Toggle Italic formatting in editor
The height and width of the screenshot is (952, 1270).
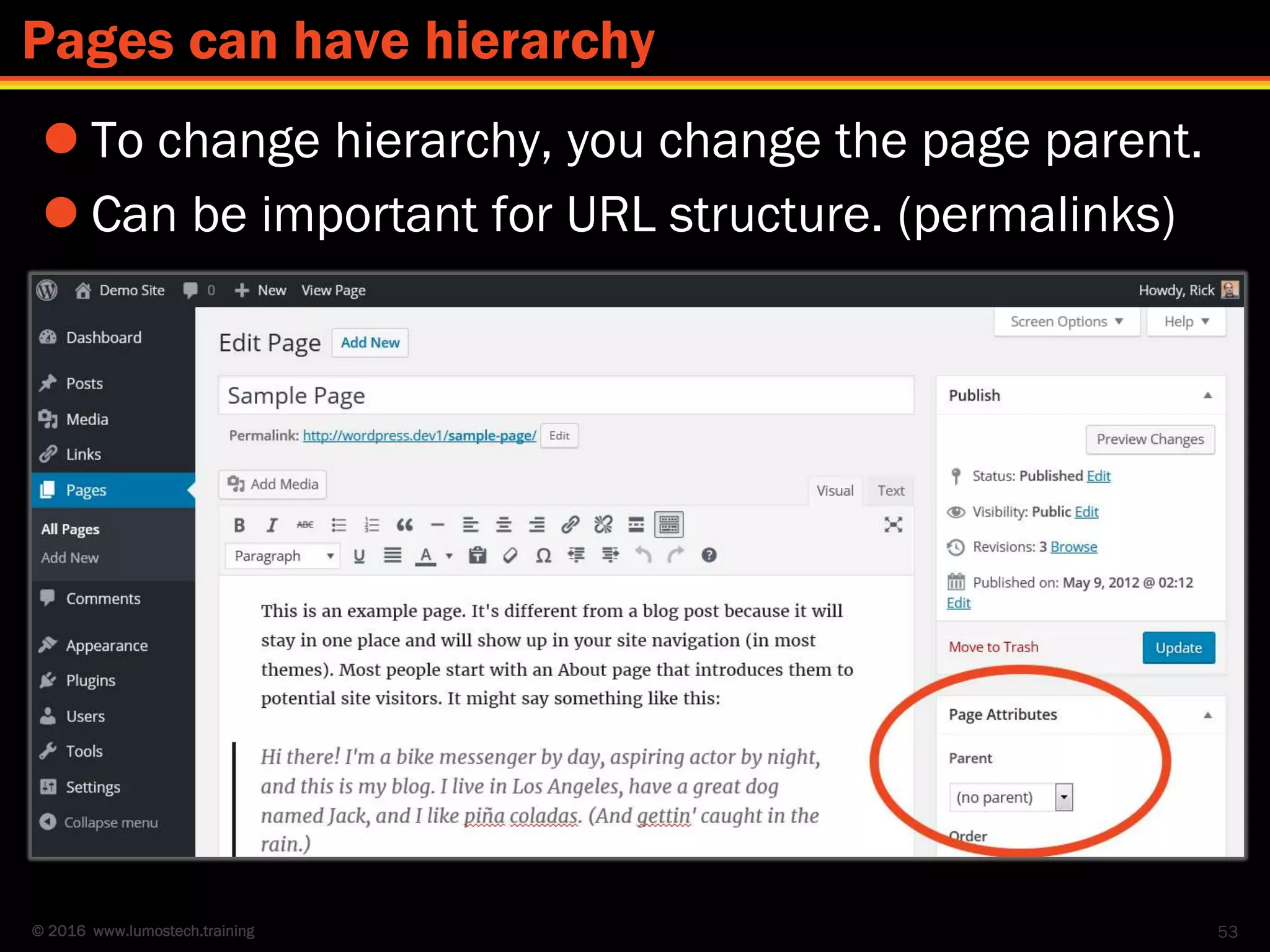[x=272, y=525]
